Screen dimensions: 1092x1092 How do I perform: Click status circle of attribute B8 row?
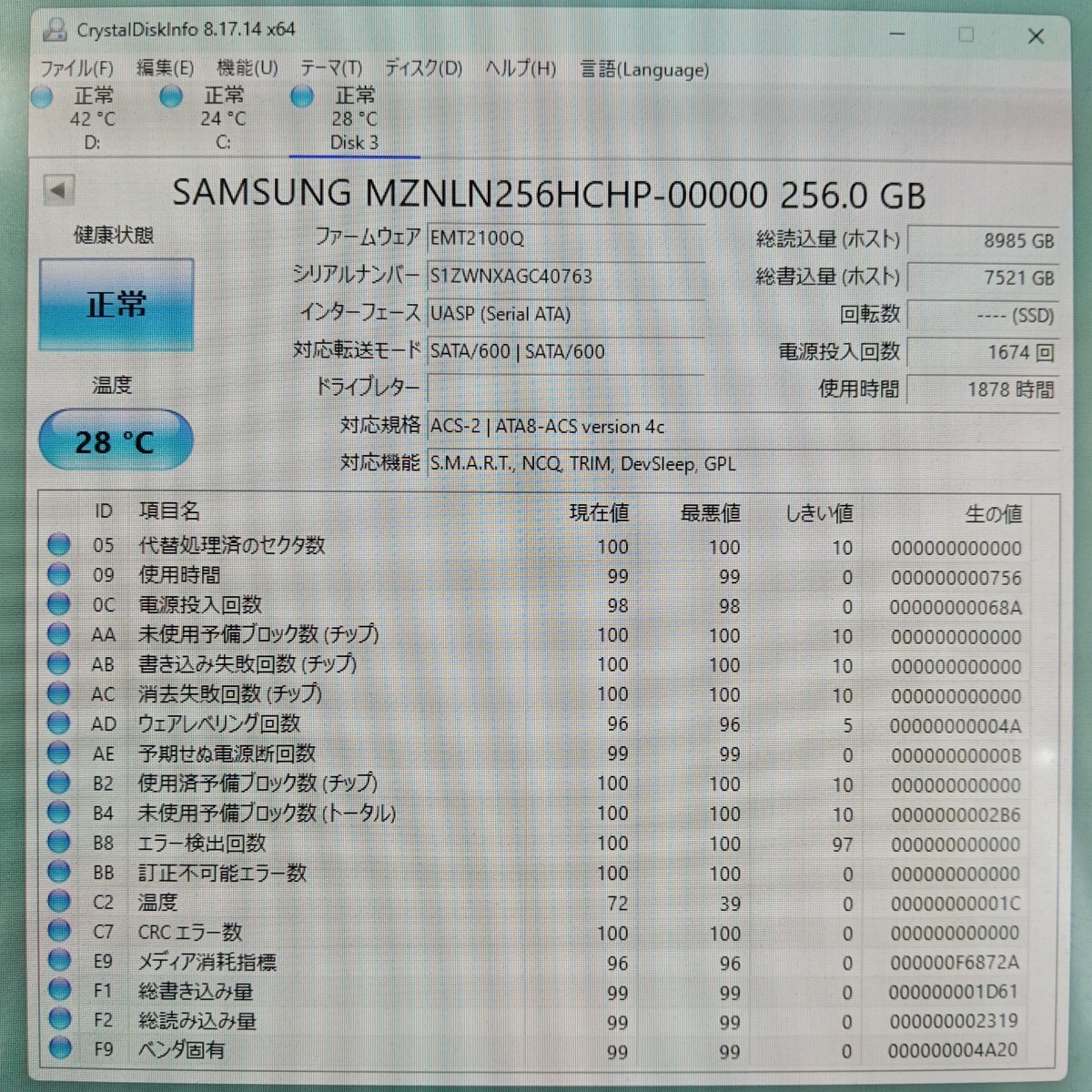pyautogui.click(x=59, y=843)
